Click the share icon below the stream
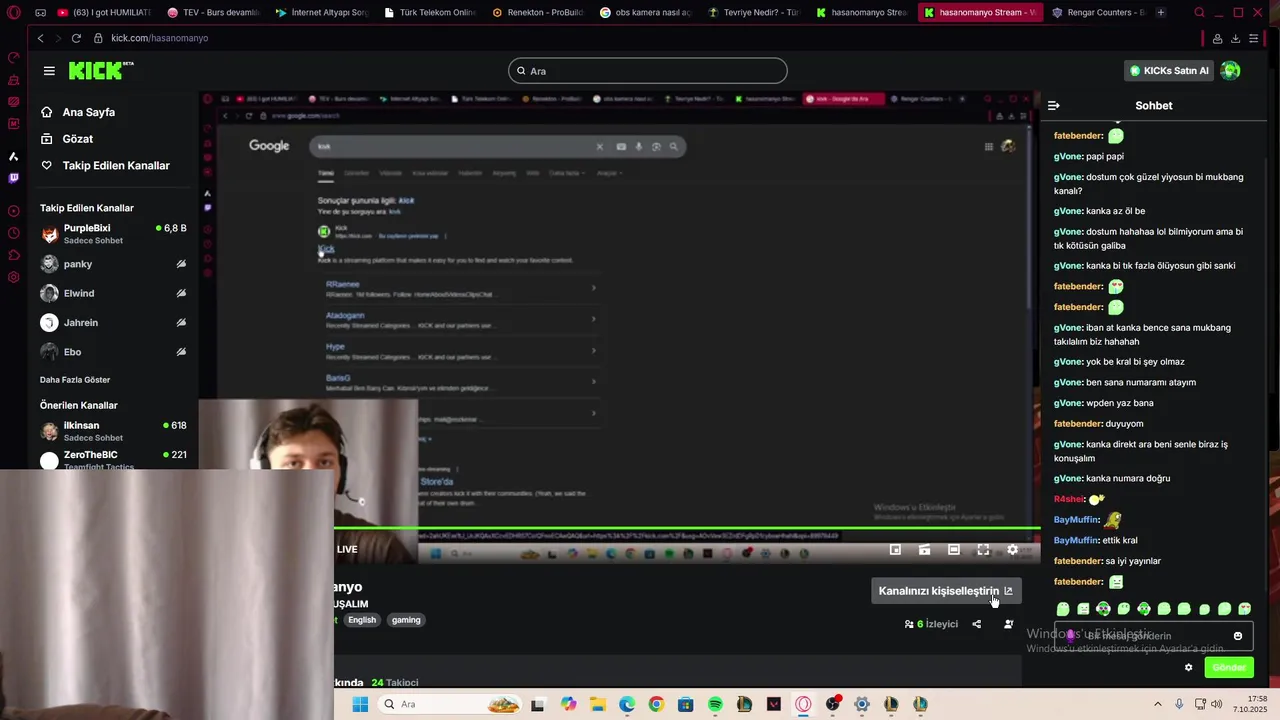1280x720 pixels. tap(977, 624)
